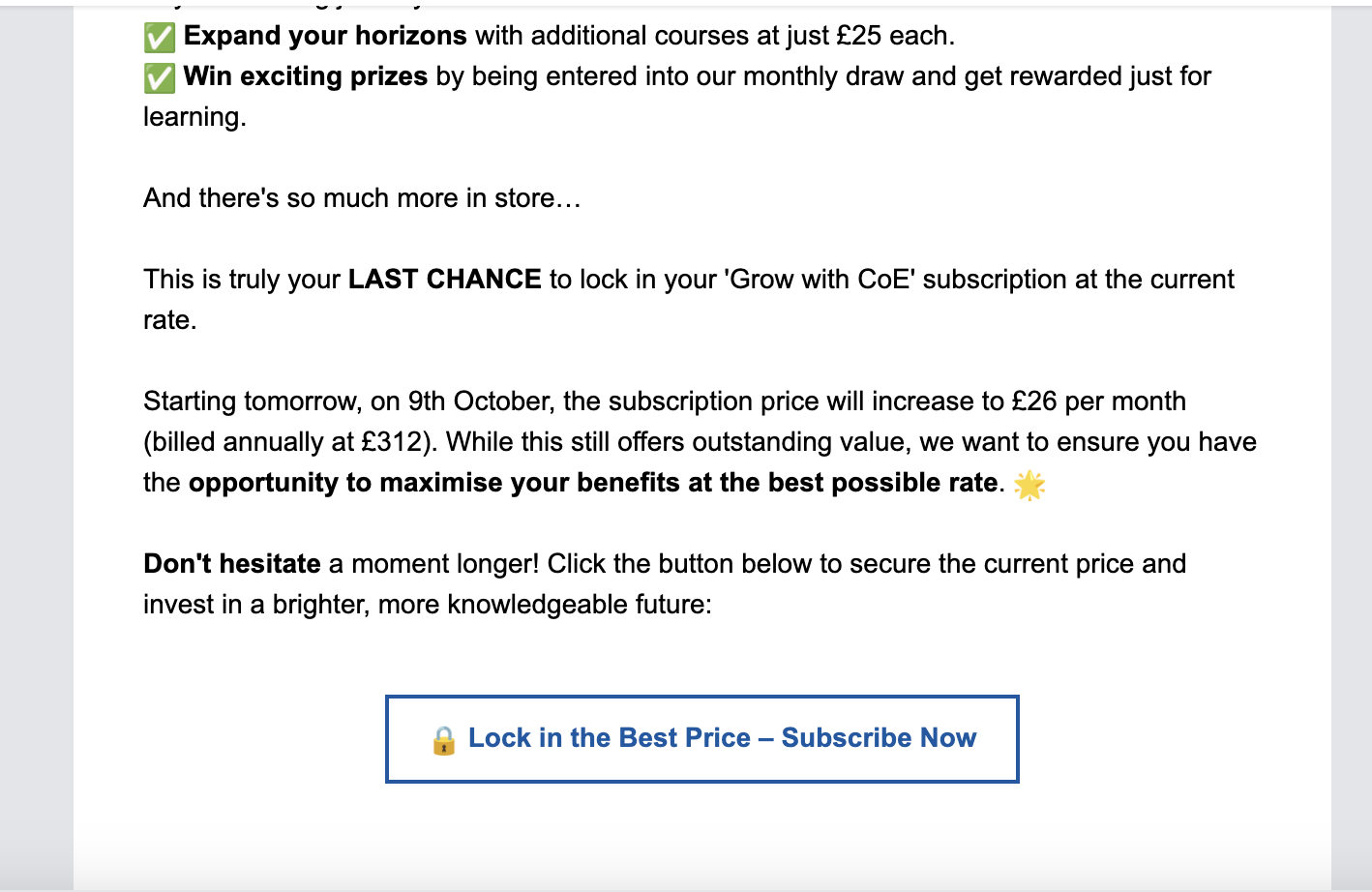The image size is (1372, 892).
Task: Click Lock in the Best Price – Subscribe Now
Action: coord(702,739)
